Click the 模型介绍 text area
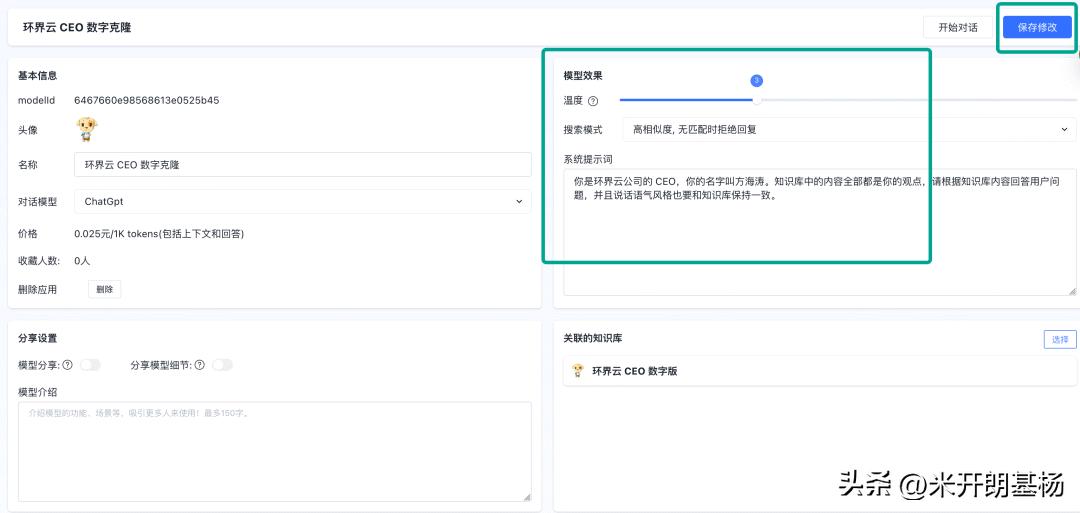 point(275,452)
